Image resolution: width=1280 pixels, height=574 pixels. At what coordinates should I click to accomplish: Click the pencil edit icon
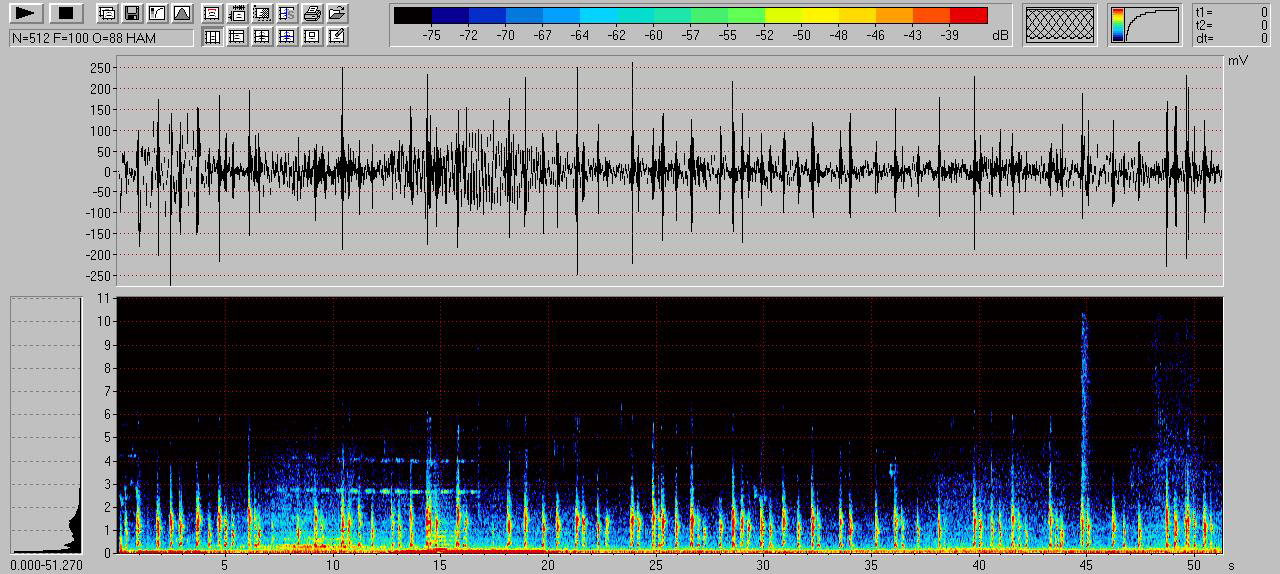pos(337,37)
